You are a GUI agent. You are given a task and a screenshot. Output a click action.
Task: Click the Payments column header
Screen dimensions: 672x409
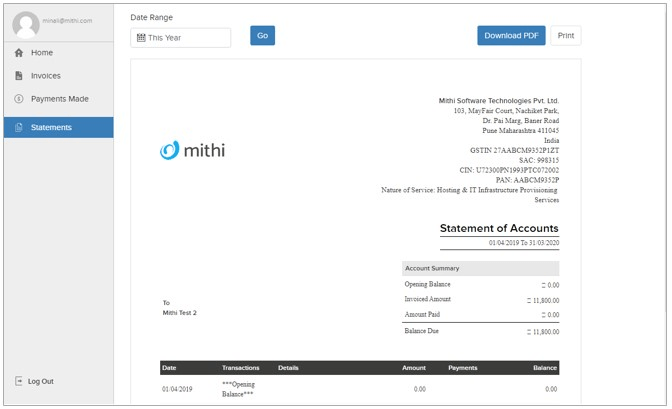pos(462,368)
